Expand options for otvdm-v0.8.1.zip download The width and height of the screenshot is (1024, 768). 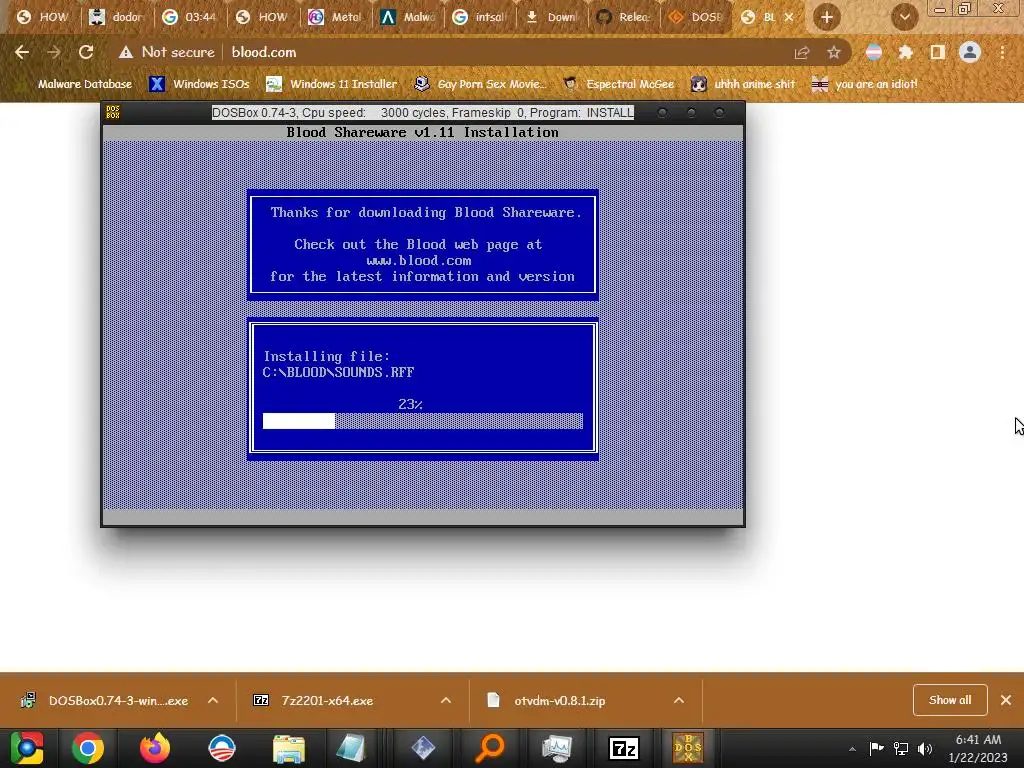click(x=679, y=701)
